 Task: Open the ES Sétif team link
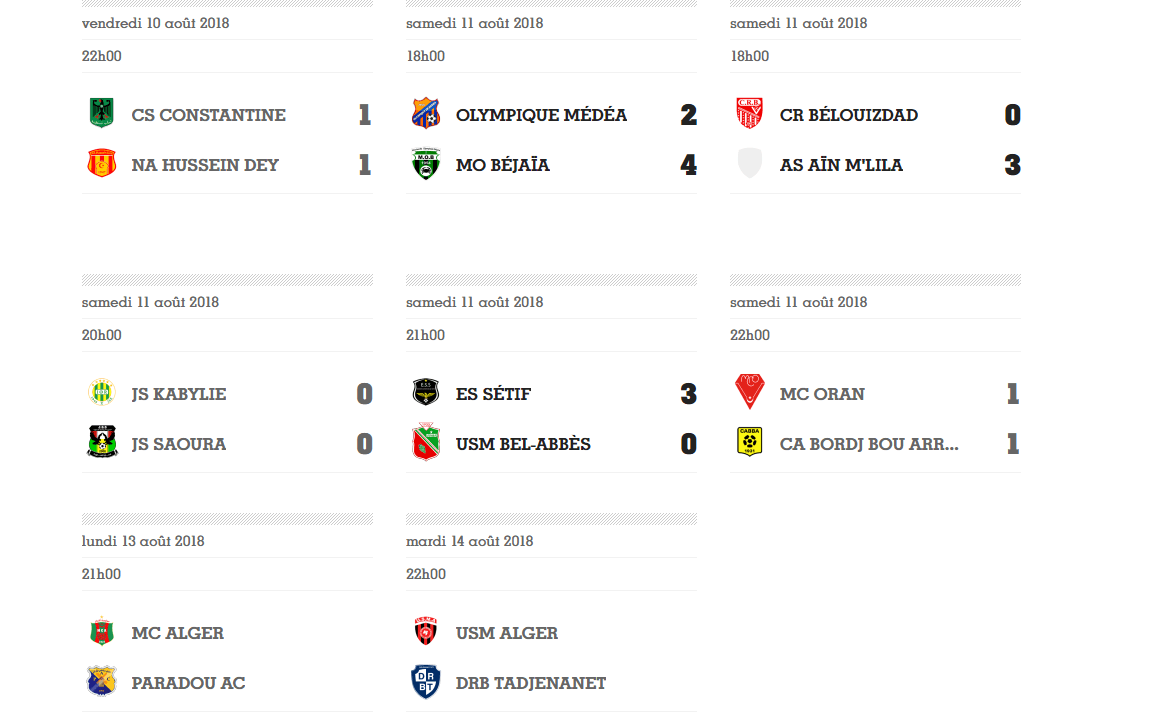tap(493, 394)
